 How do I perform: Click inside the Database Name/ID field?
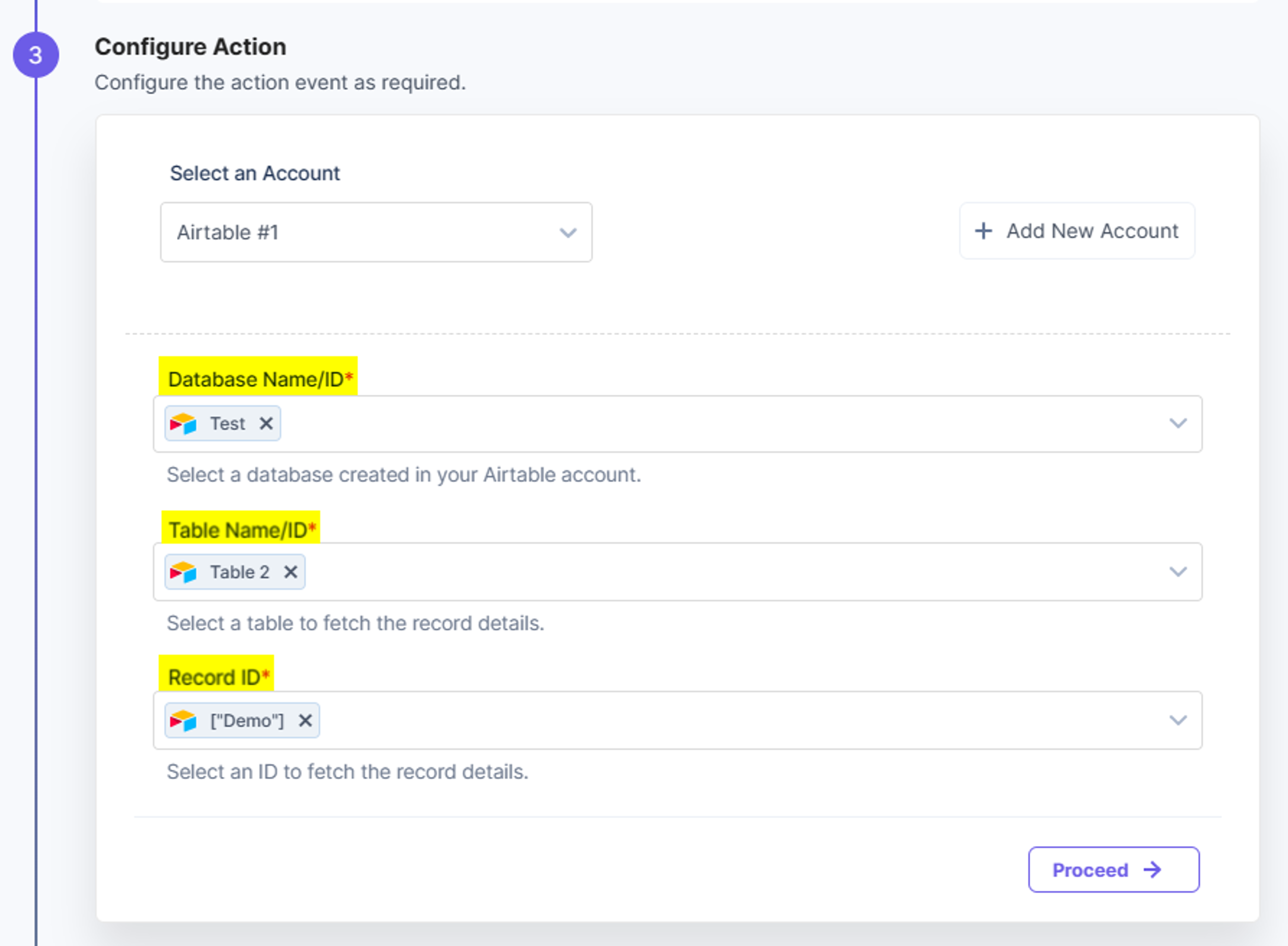677,424
